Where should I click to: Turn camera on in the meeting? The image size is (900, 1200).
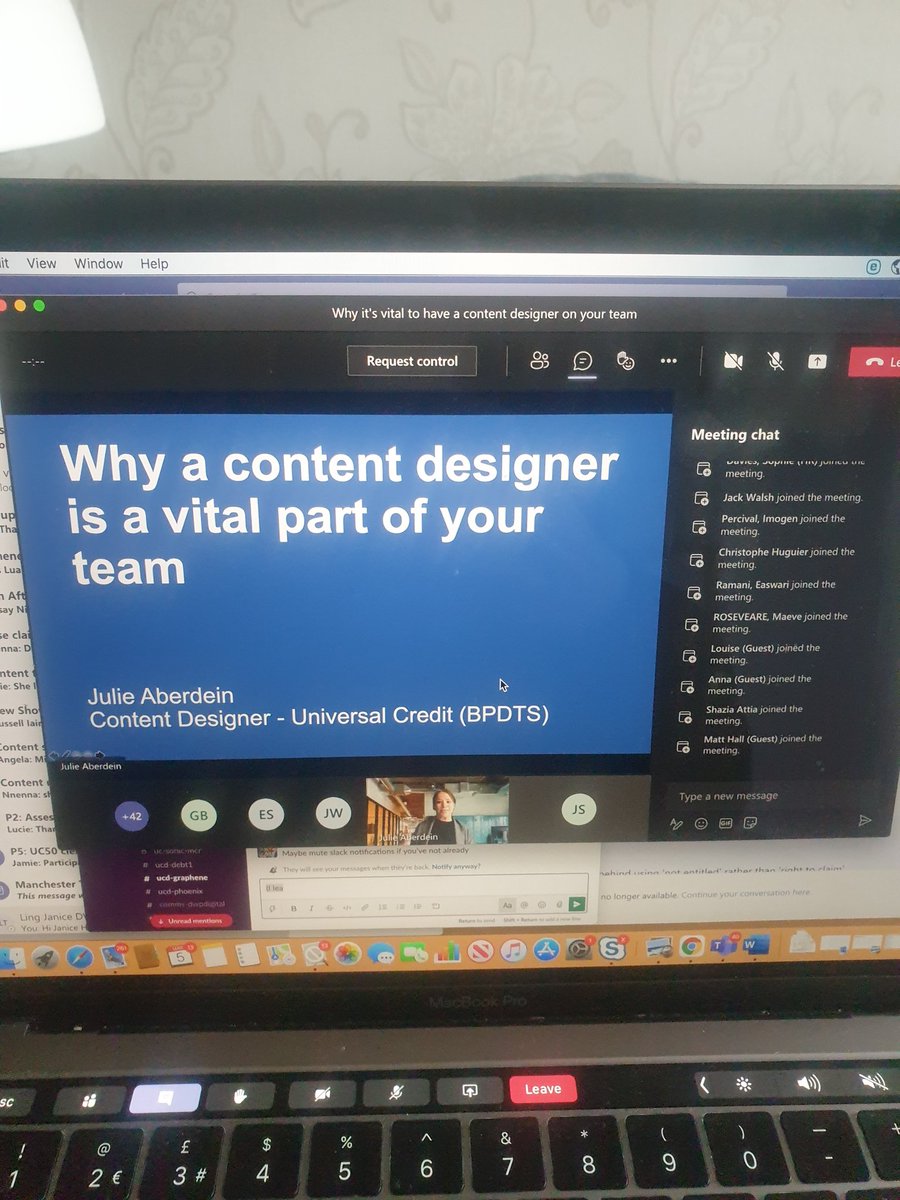(733, 361)
